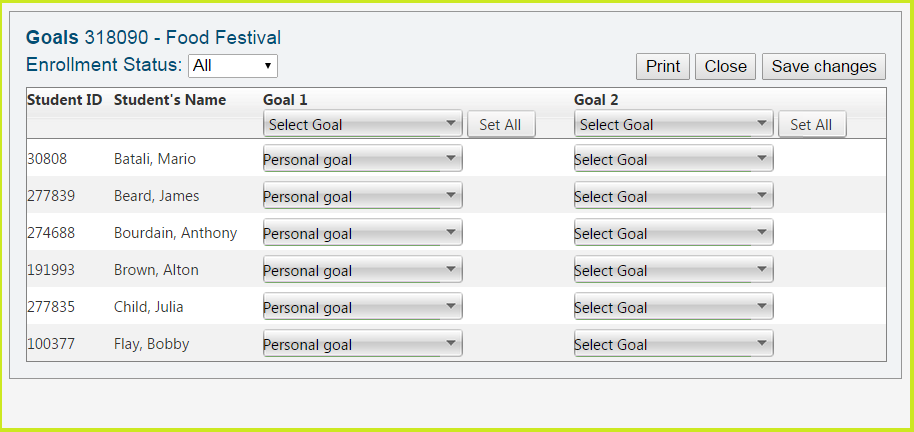Open Goal 1 dropdown for Flay, Bobby
The width and height of the screenshot is (914, 432).
pyautogui.click(x=362, y=345)
